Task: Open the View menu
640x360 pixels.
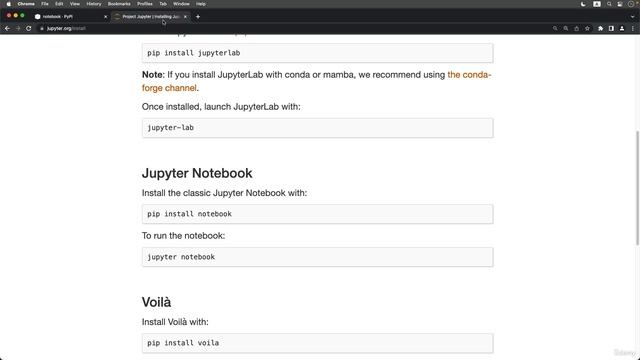Action: [75, 4]
